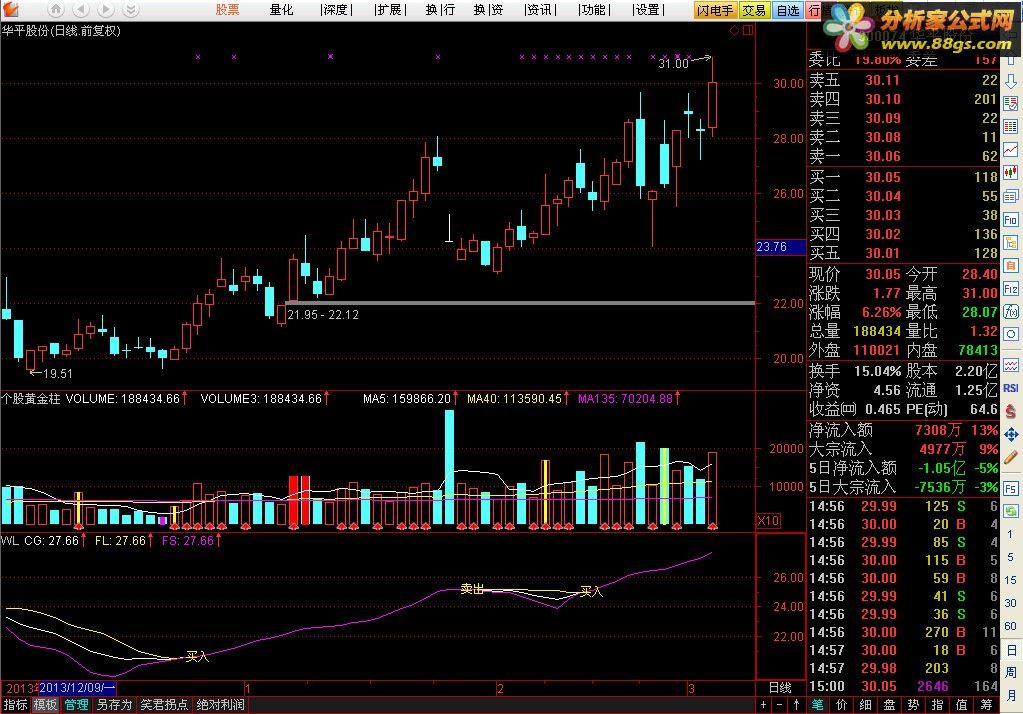Viewport: 1023px width, 714px height.
Task: Select the 价 tab in bottom-right panel
Action: [x=842, y=705]
